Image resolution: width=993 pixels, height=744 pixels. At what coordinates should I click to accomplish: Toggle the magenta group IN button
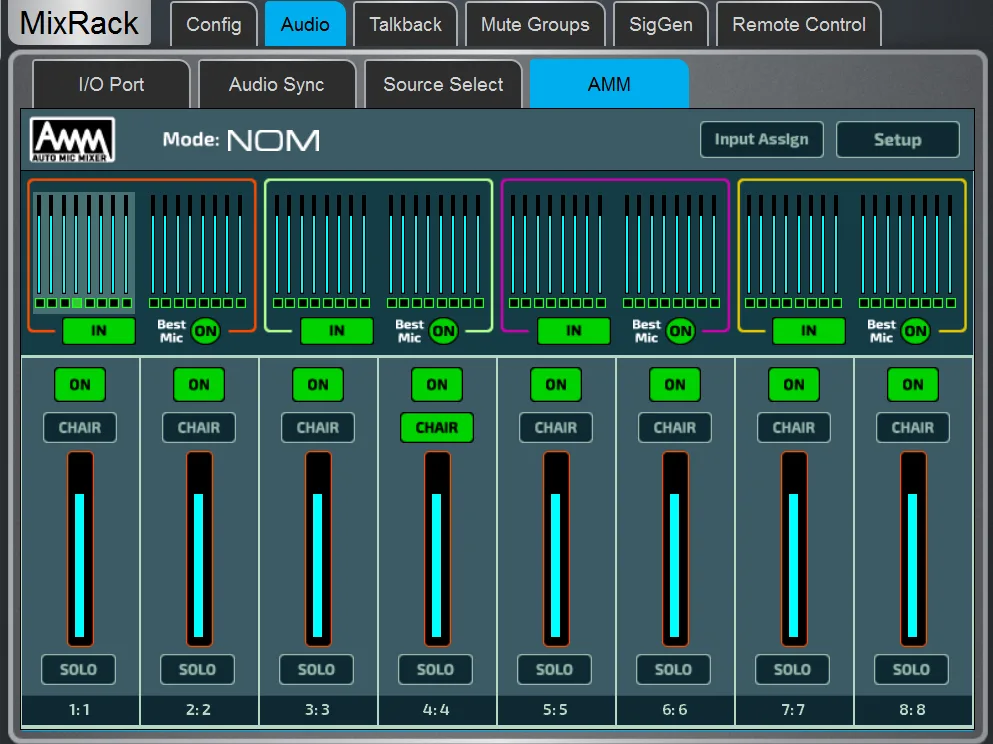(574, 331)
